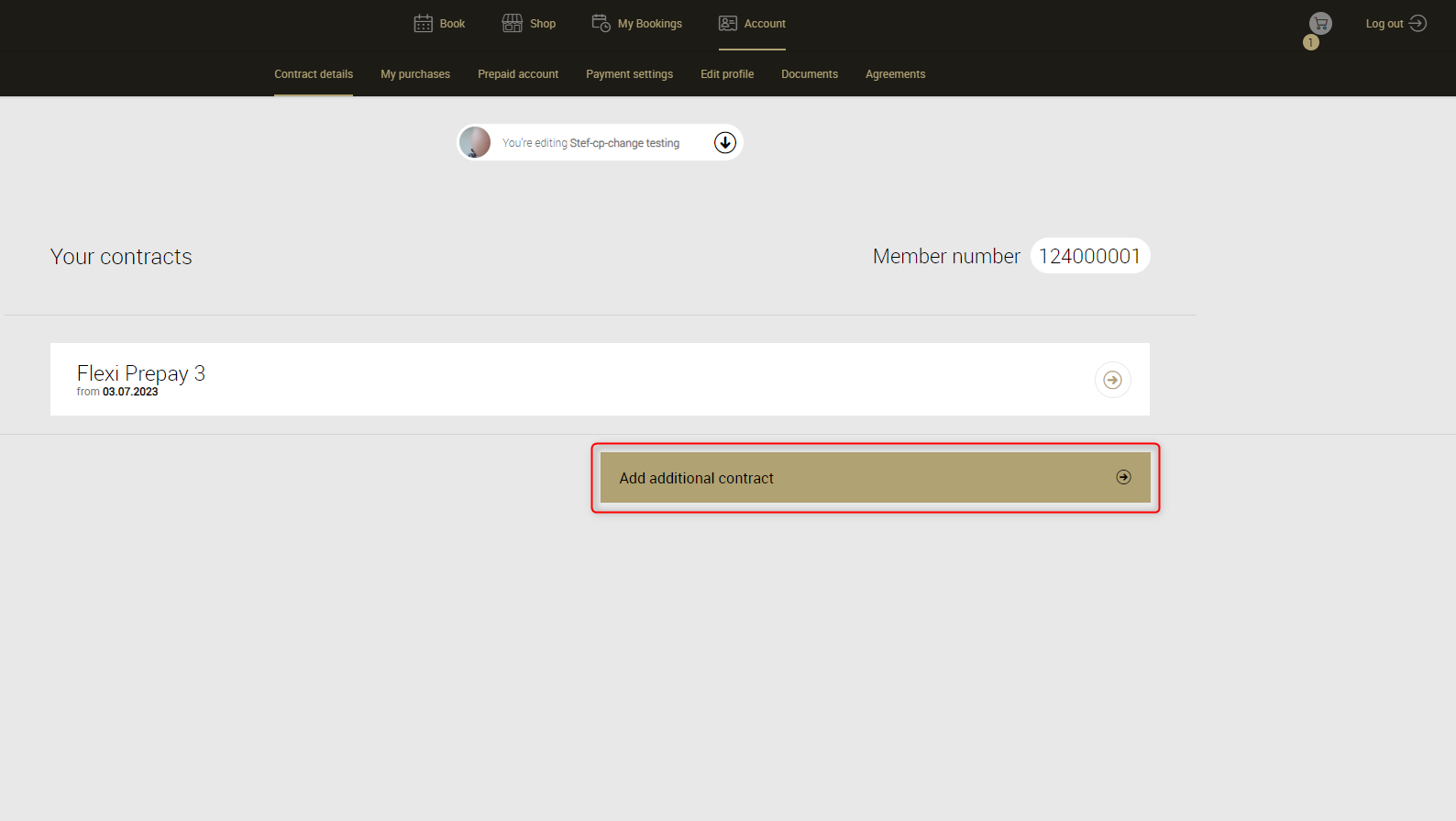Click the Account ID card icon
The width and height of the screenshot is (1456, 821).
728,24
